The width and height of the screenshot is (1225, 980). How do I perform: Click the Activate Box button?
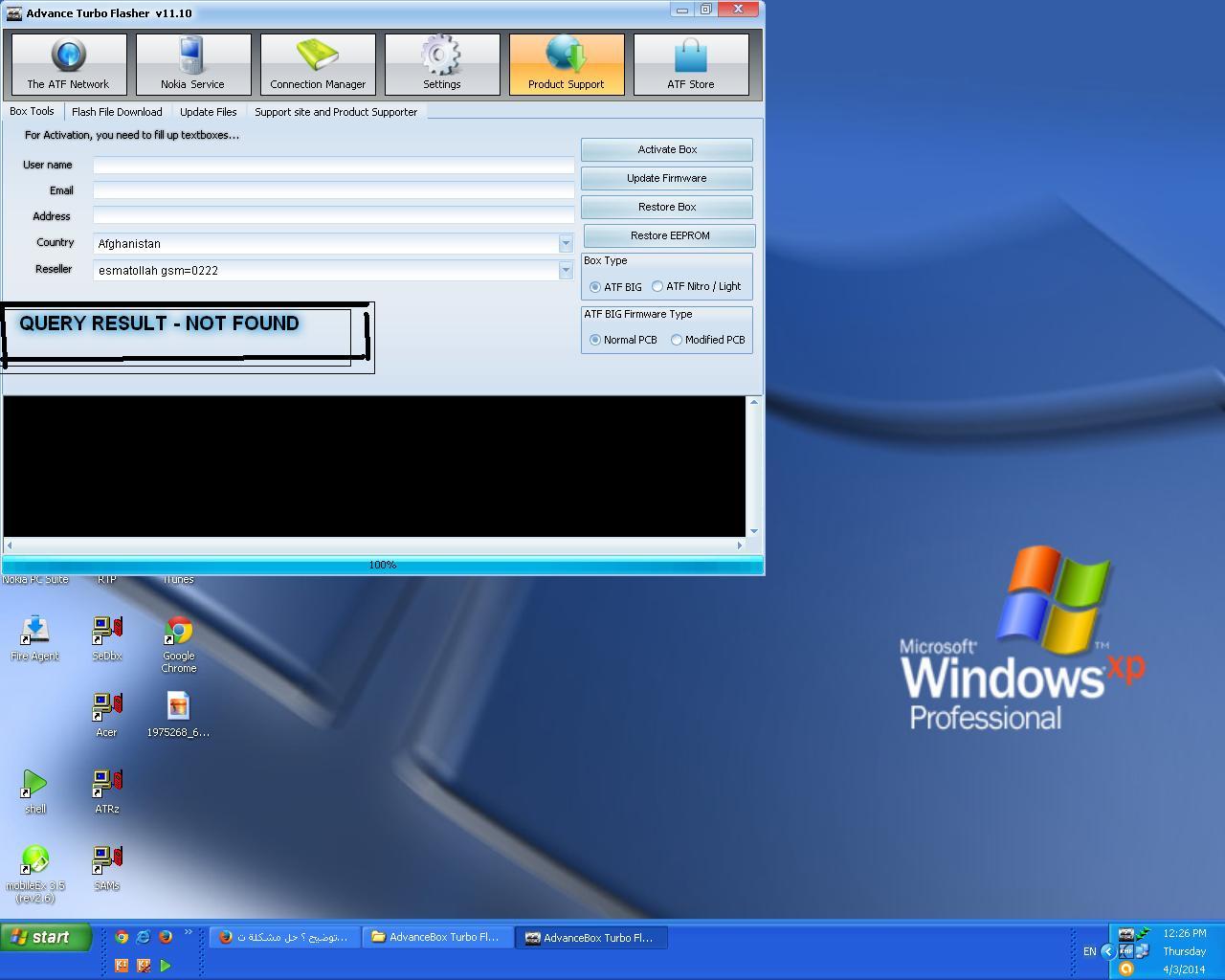tap(667, 149)
